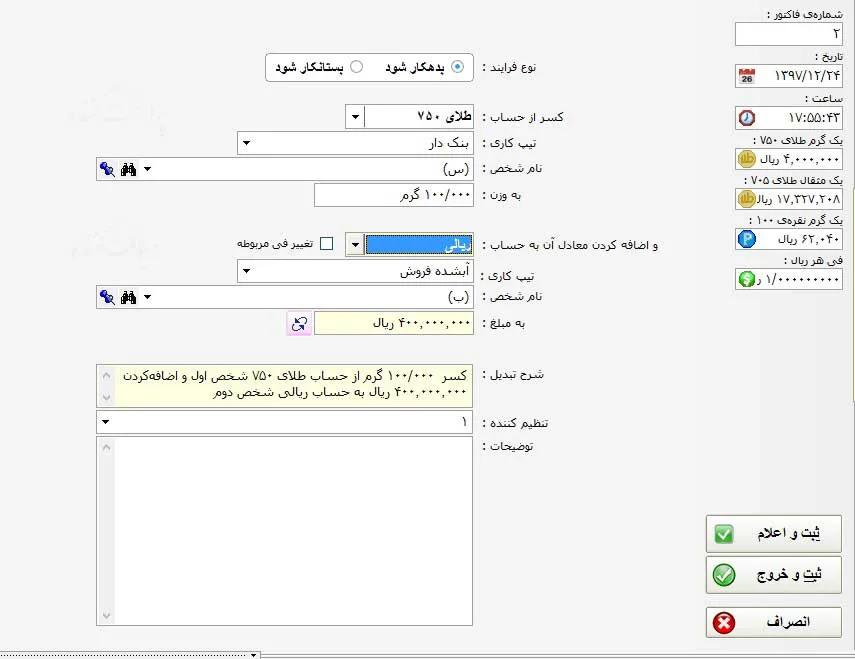Viewport: 855px width, 659px height.
Task: Expand the 'بنک دار' business type dropdown
Action: (x=245, y=144)
